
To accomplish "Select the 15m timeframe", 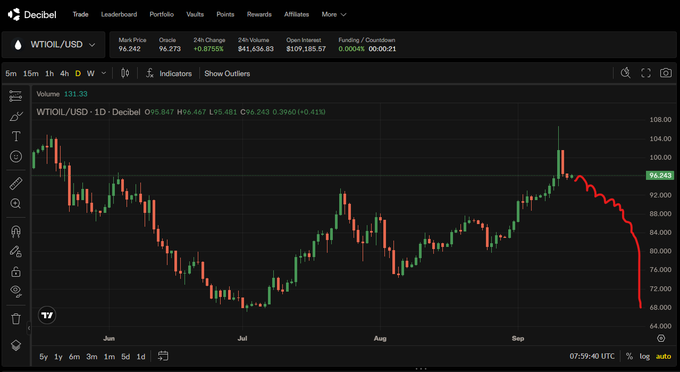I will coord(30,73).
